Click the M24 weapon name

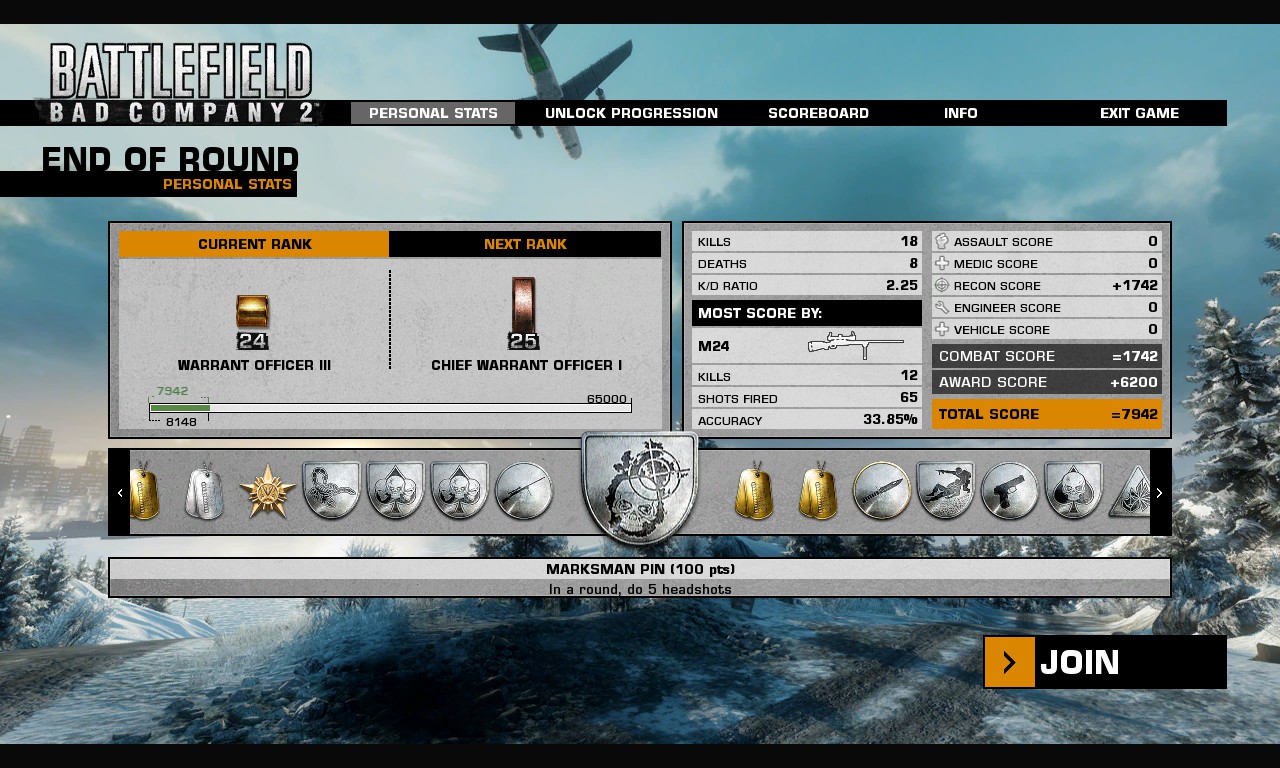[x=714, y=346]
